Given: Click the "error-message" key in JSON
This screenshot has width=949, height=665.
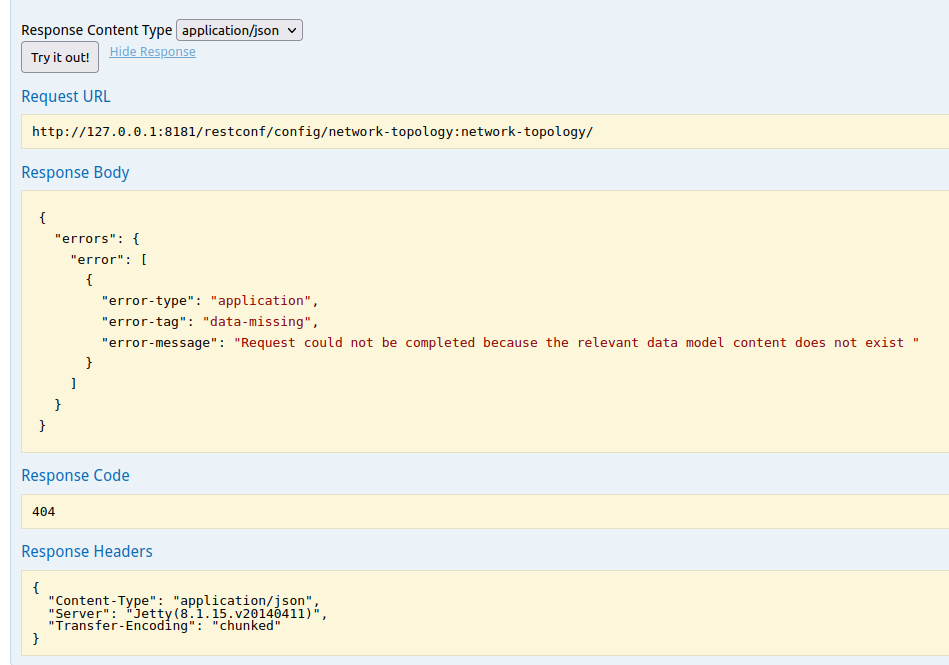Looking at the screenshot, I should (x=159, y=343).
